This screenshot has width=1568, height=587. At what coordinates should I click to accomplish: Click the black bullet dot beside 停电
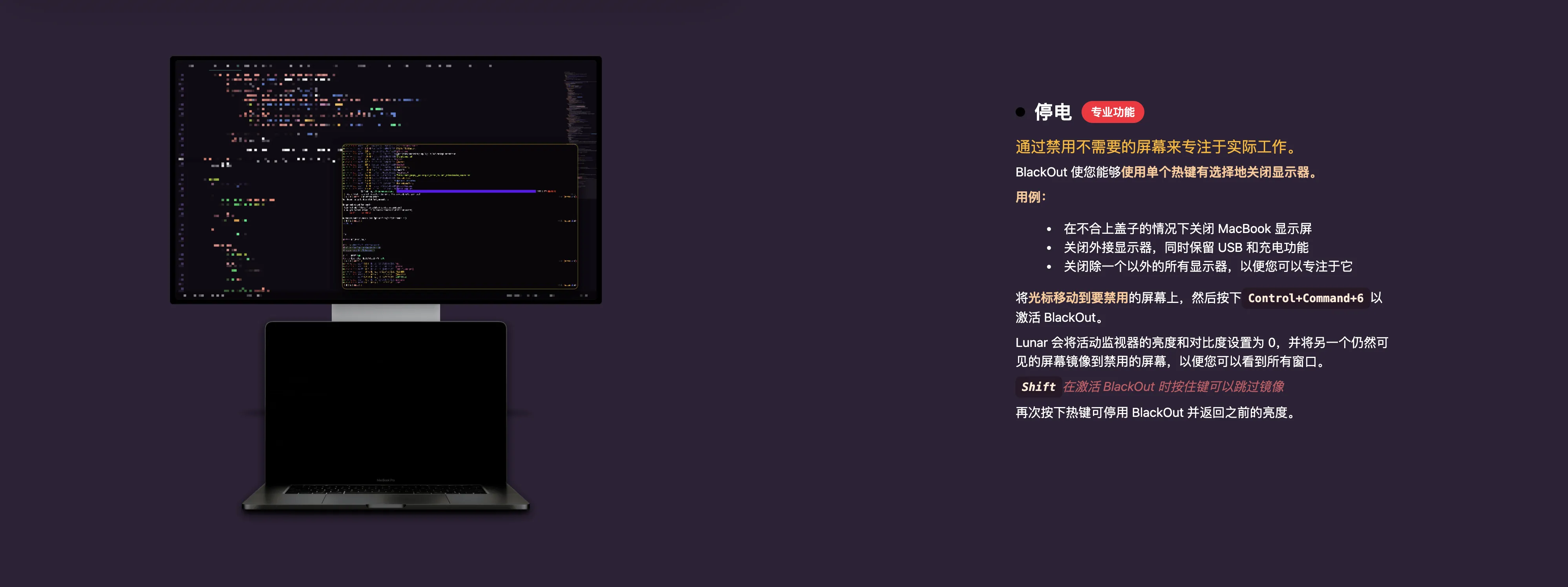pos(1020,112)
